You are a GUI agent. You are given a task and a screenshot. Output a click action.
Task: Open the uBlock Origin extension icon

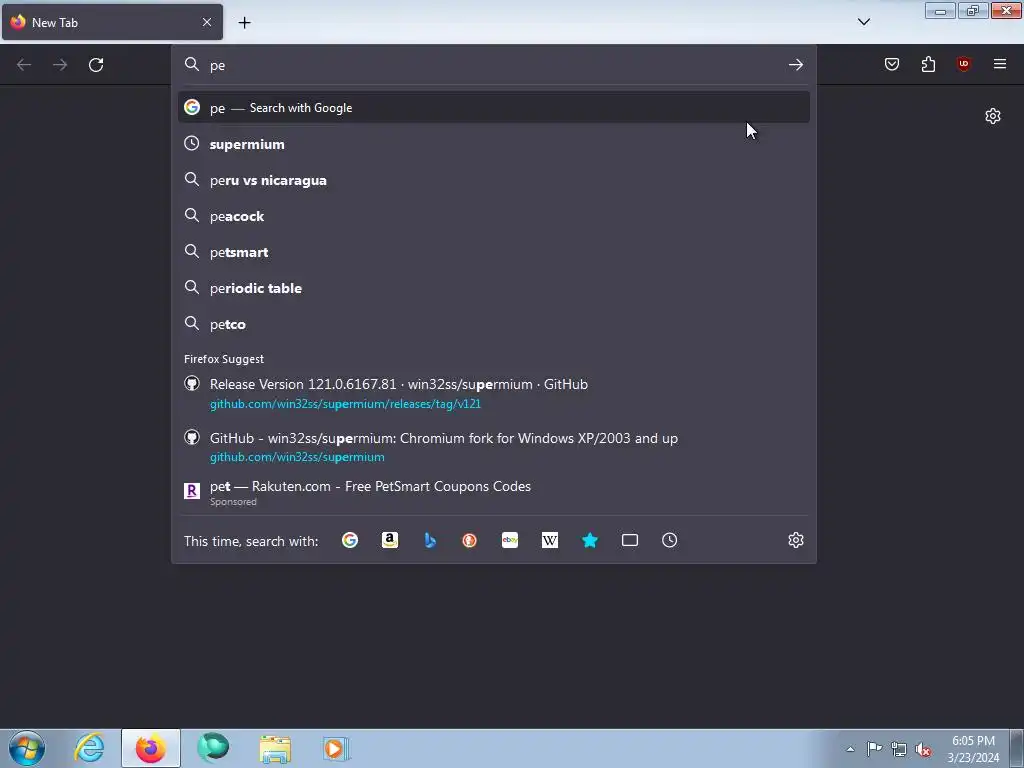(963, 64)
